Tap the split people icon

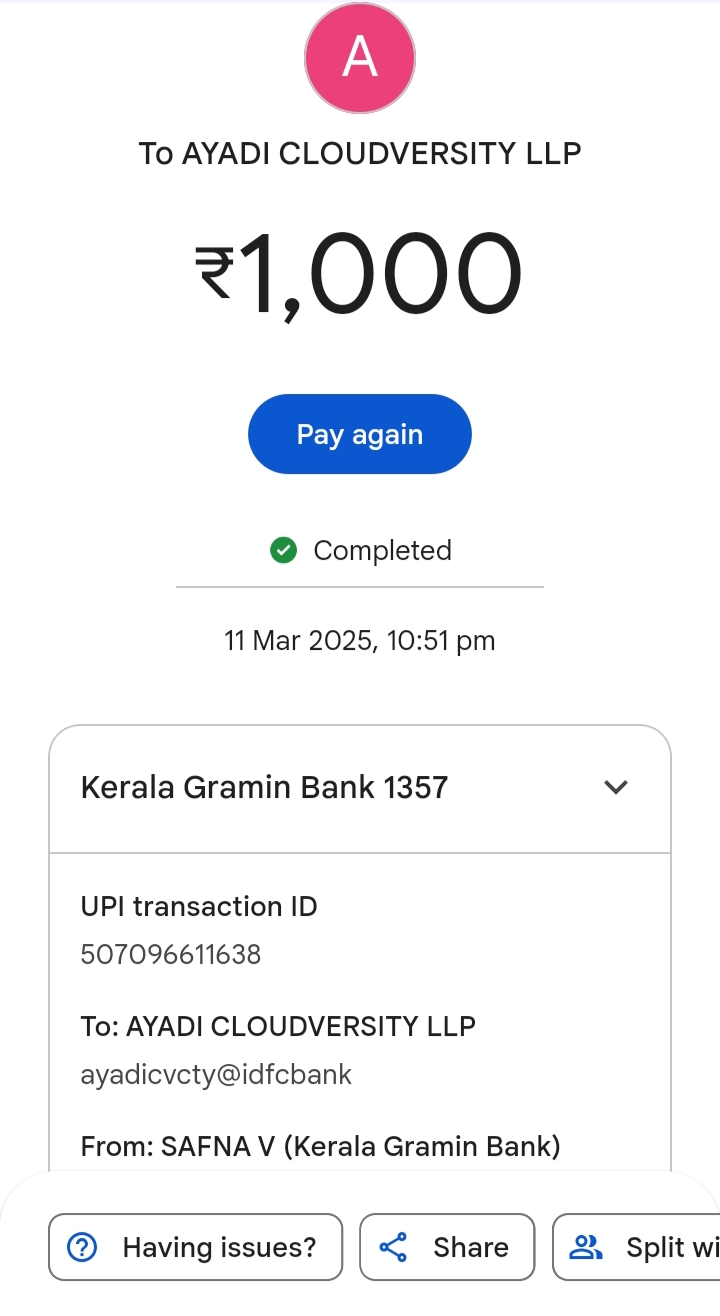click(x=585, y=1247)
